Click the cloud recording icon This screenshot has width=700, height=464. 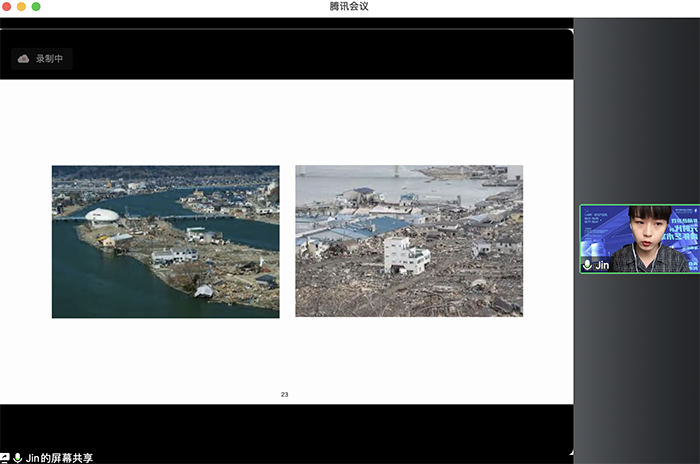click(x=24, y=59)
